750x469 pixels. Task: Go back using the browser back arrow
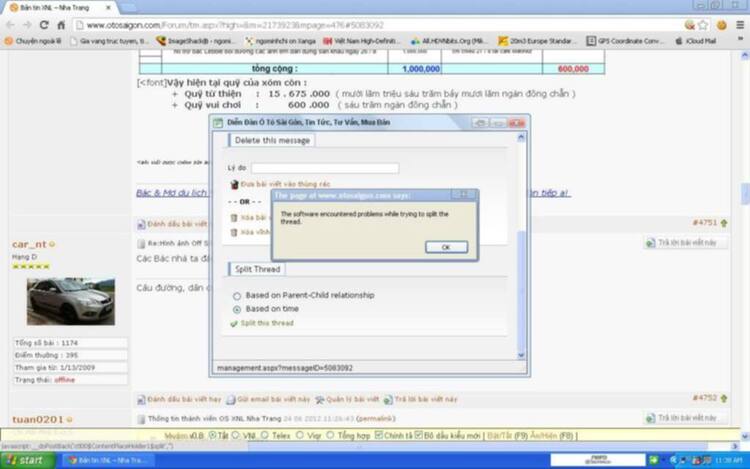click(11, 25)
